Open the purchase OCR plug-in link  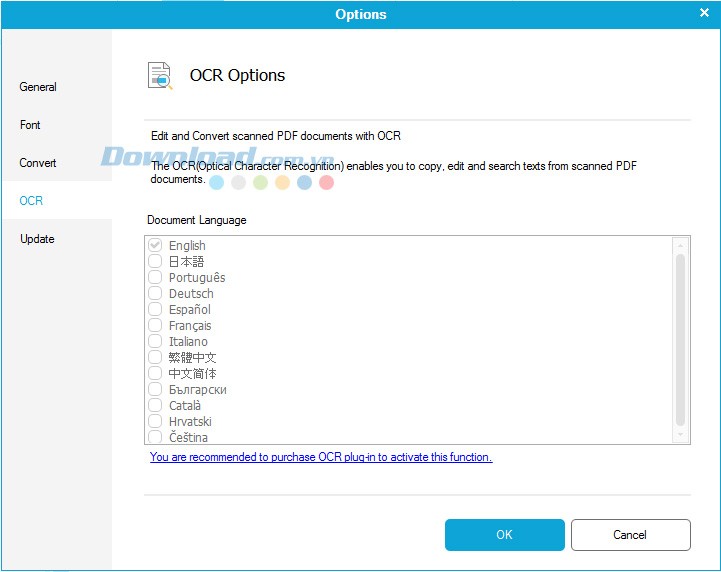tap(321, 457)
